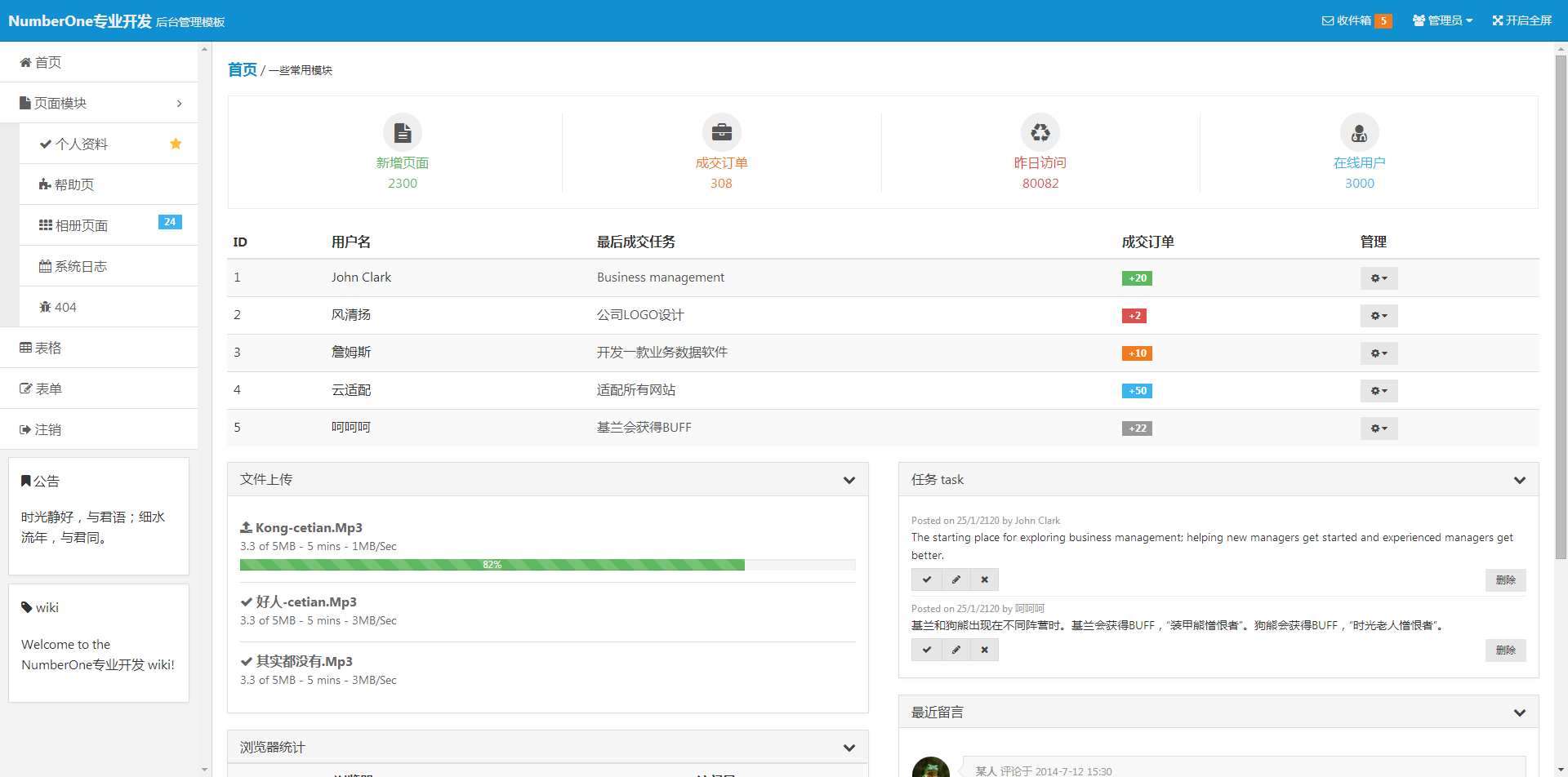This screenshot has height=777, width=1568.
Task: Open the 管理员 dropdown menu
Action: pos(1442,20)
